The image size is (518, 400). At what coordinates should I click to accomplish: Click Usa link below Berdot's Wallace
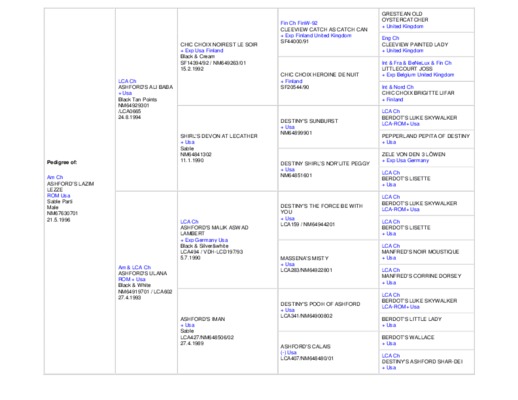389,343
